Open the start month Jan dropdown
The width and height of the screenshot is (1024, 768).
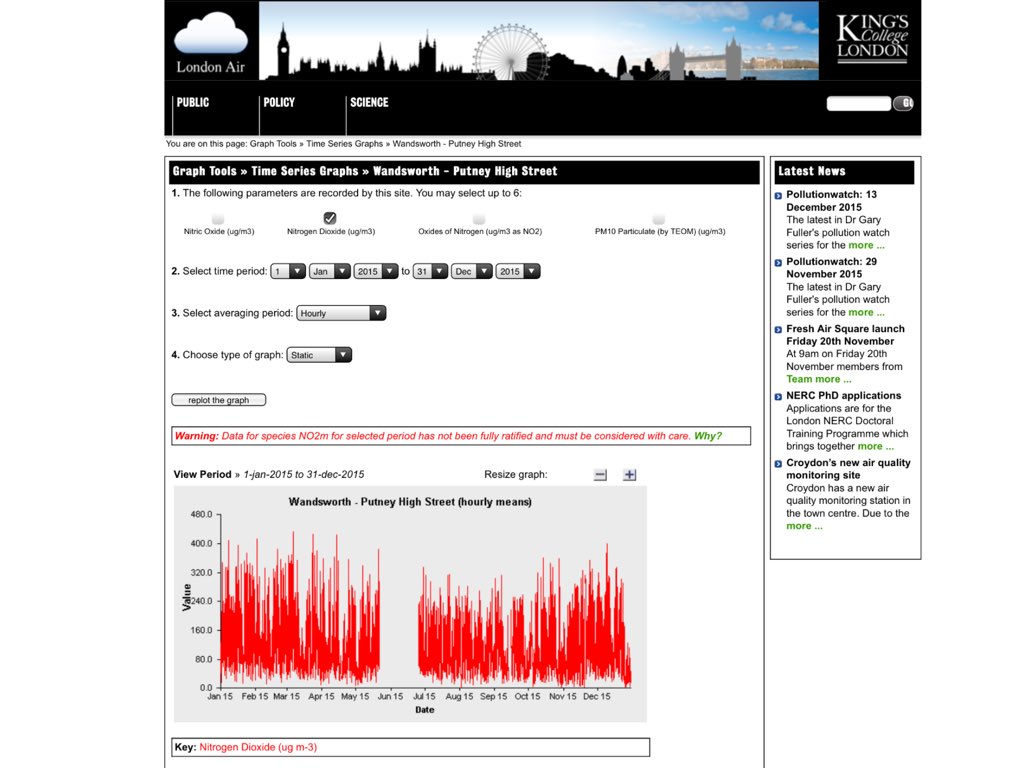[330, 270]
